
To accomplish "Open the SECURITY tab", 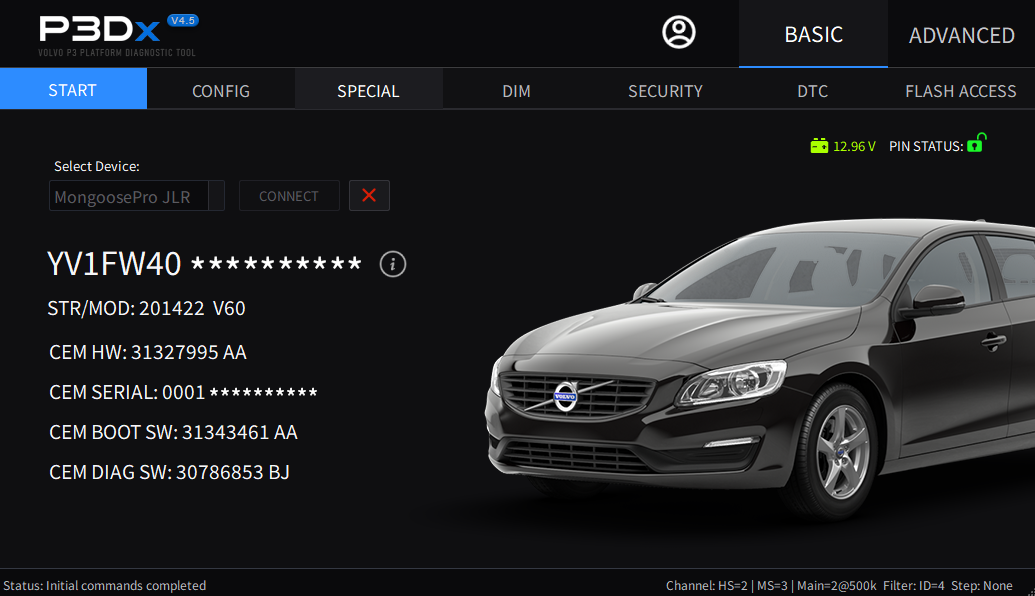I will point(665,90).
